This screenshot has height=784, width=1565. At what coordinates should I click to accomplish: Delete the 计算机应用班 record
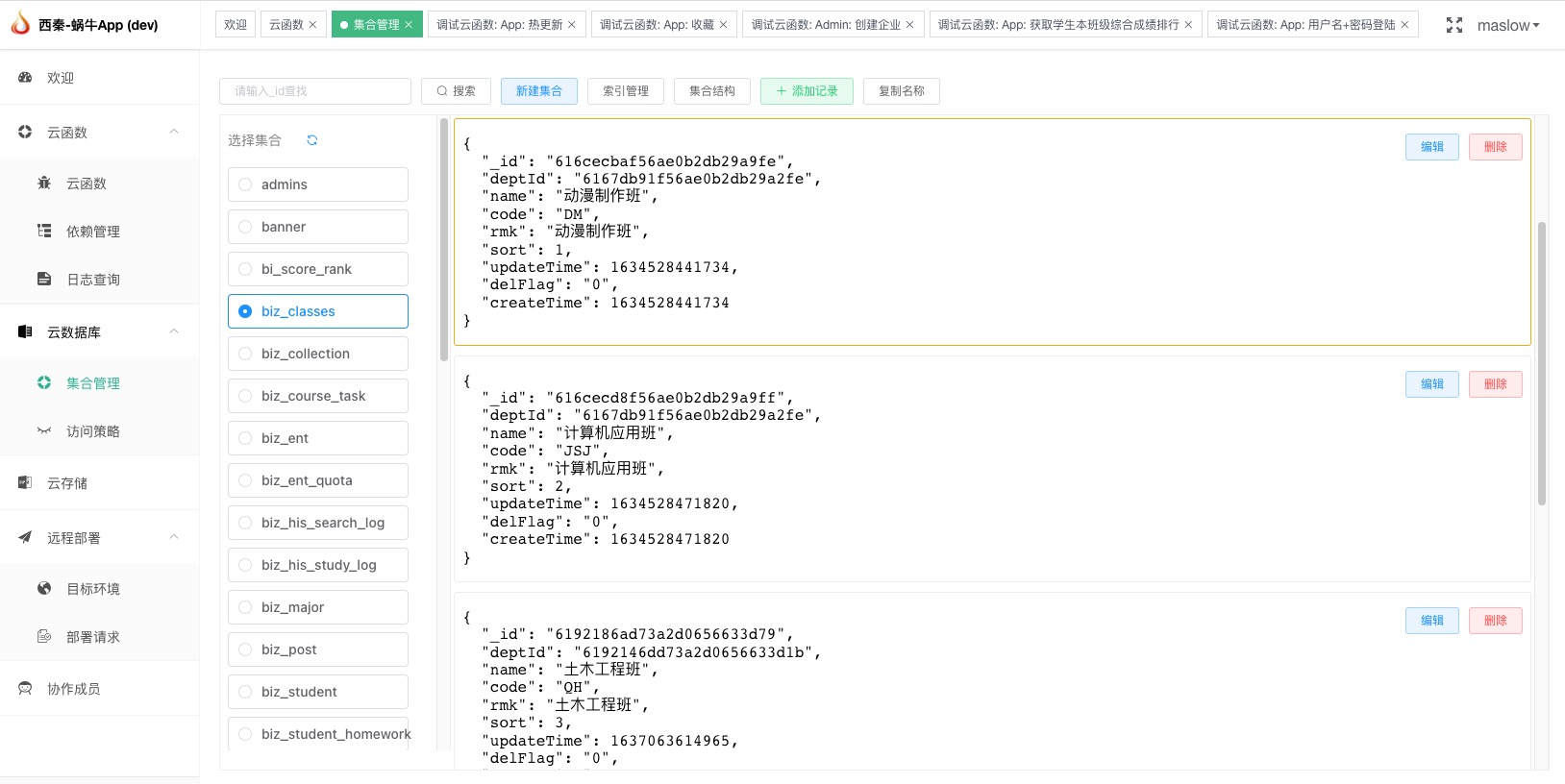(x=1496, y=384)
